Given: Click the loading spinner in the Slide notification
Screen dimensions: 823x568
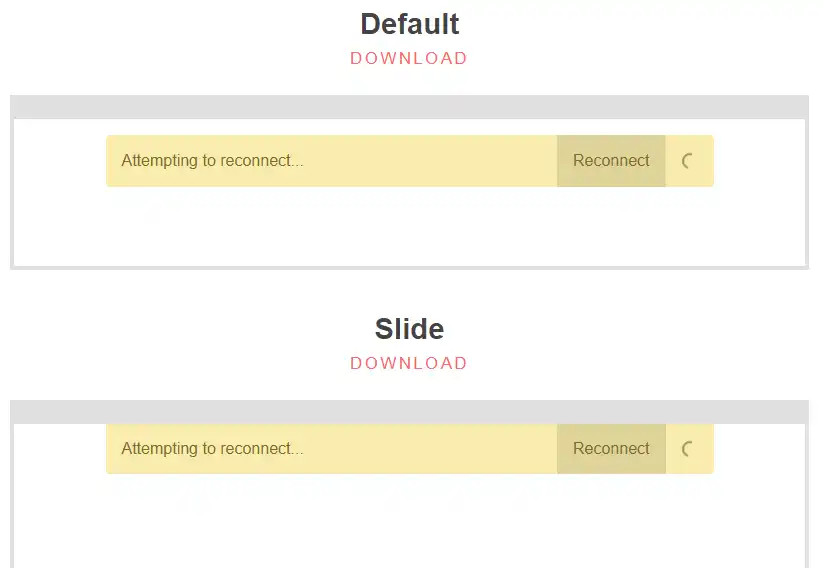Looking at the screenshot, I should pos(688,449).
